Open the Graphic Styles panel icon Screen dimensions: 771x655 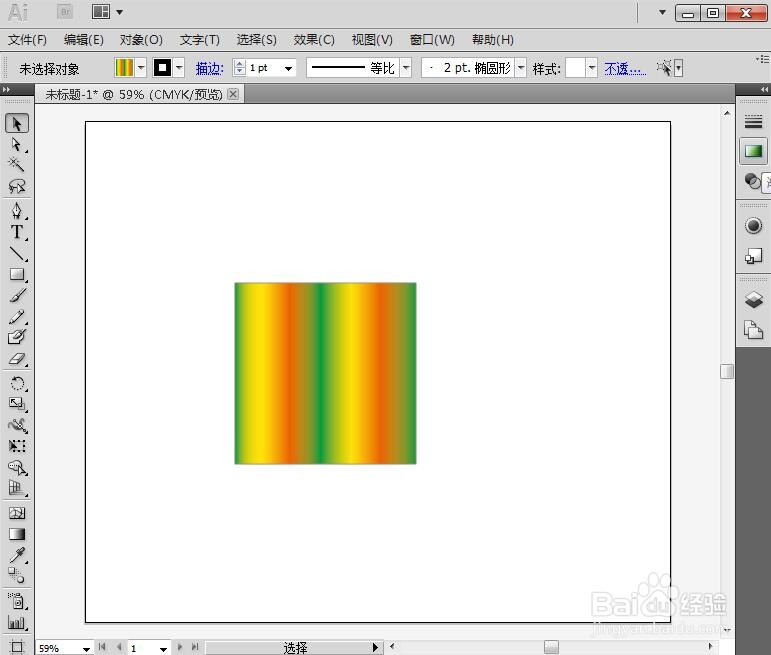(x=753, y=256)
